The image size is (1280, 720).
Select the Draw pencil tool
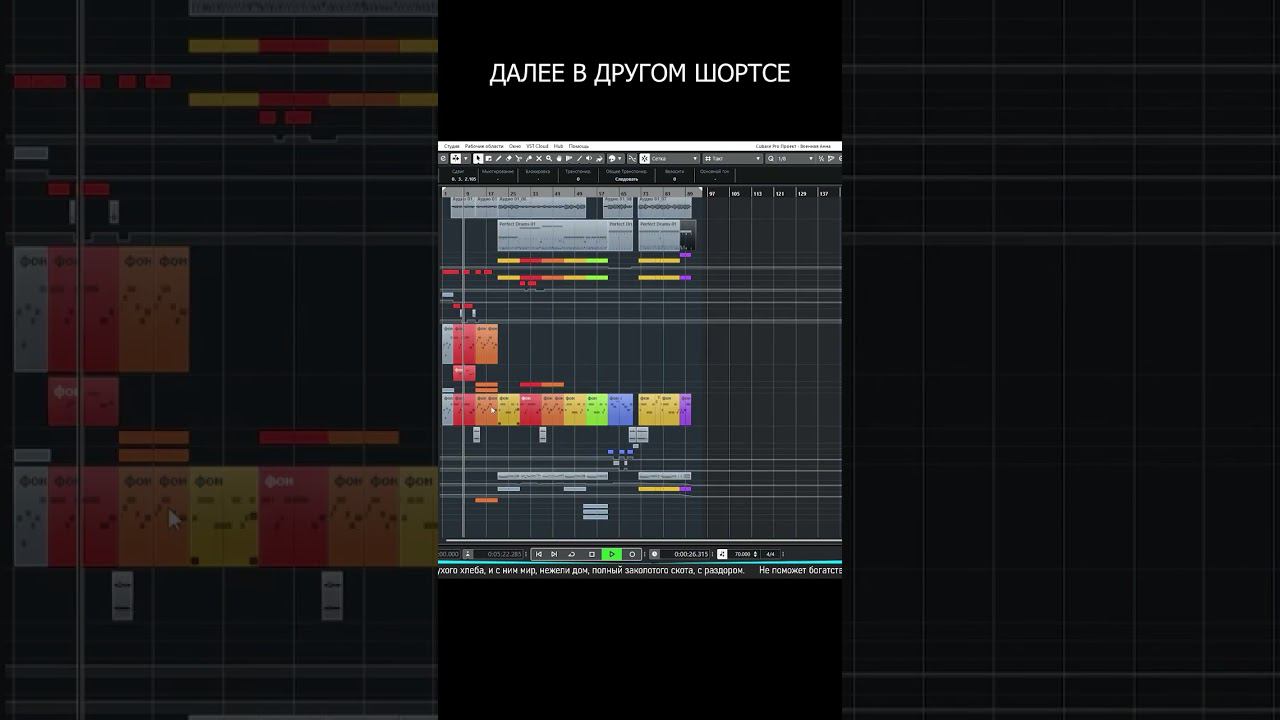coord(499,158)
